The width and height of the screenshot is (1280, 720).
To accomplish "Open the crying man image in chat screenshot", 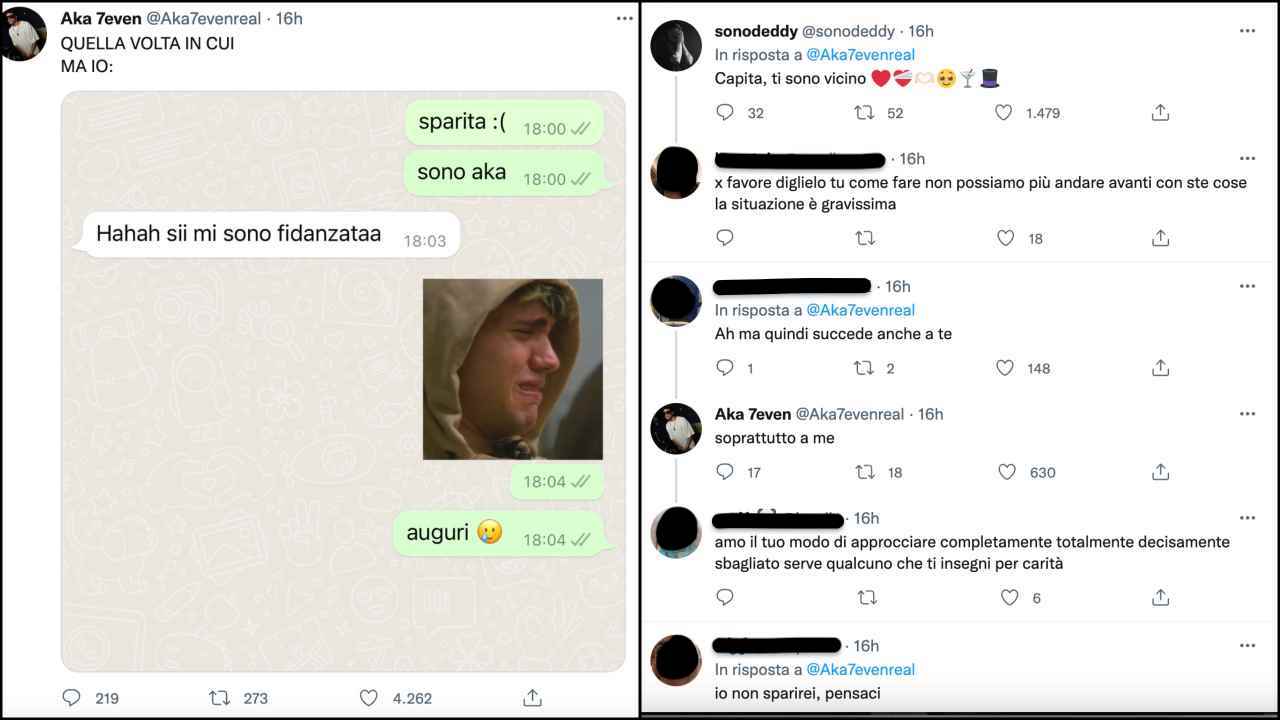I will (x=513, y=369).
